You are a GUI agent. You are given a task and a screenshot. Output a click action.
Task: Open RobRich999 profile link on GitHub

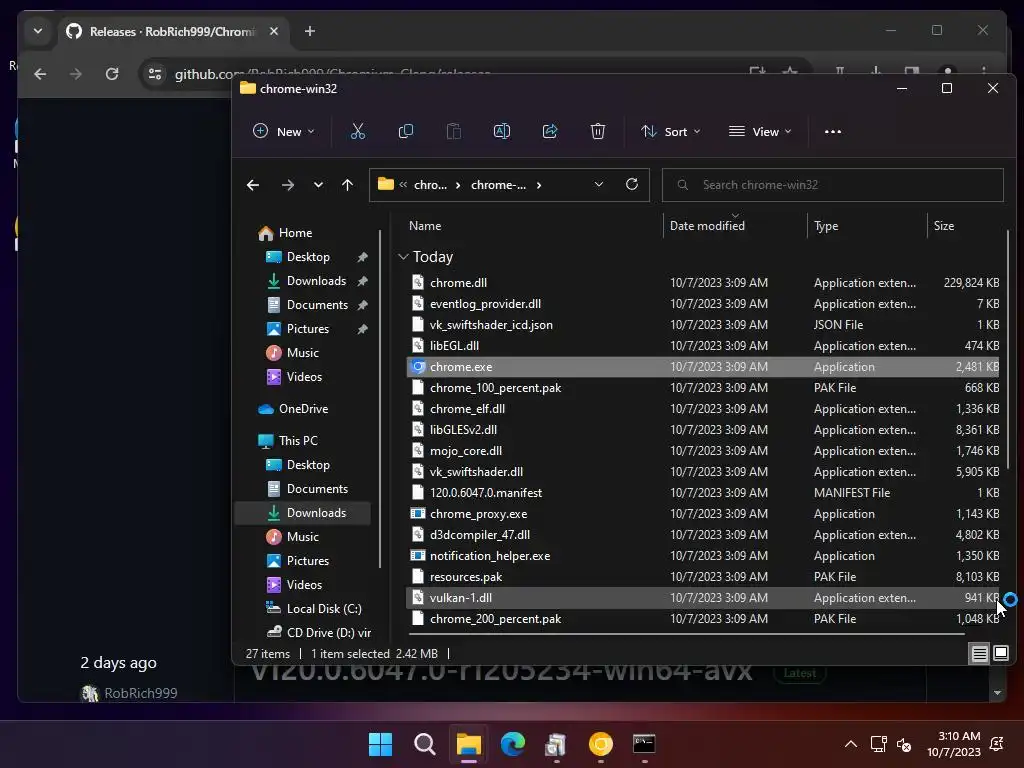140,693
